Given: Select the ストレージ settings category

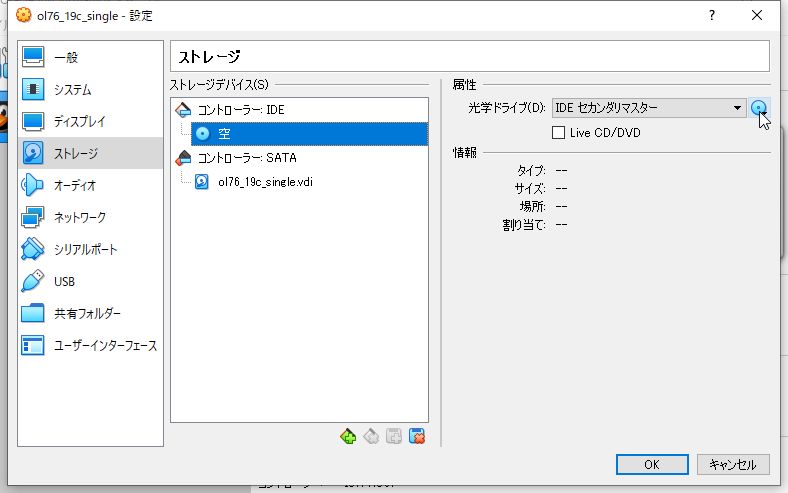Looking at the screenshot, I should 90,153.
